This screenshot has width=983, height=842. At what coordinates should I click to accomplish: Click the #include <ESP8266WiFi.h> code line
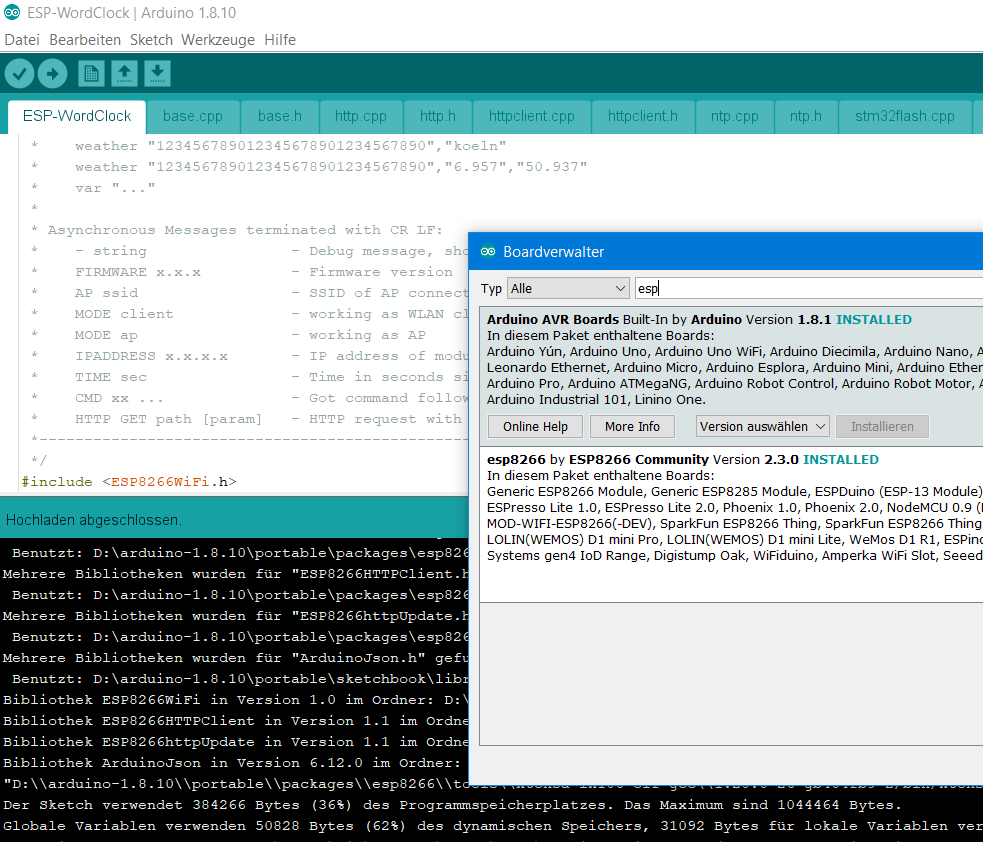pos(129,482)
